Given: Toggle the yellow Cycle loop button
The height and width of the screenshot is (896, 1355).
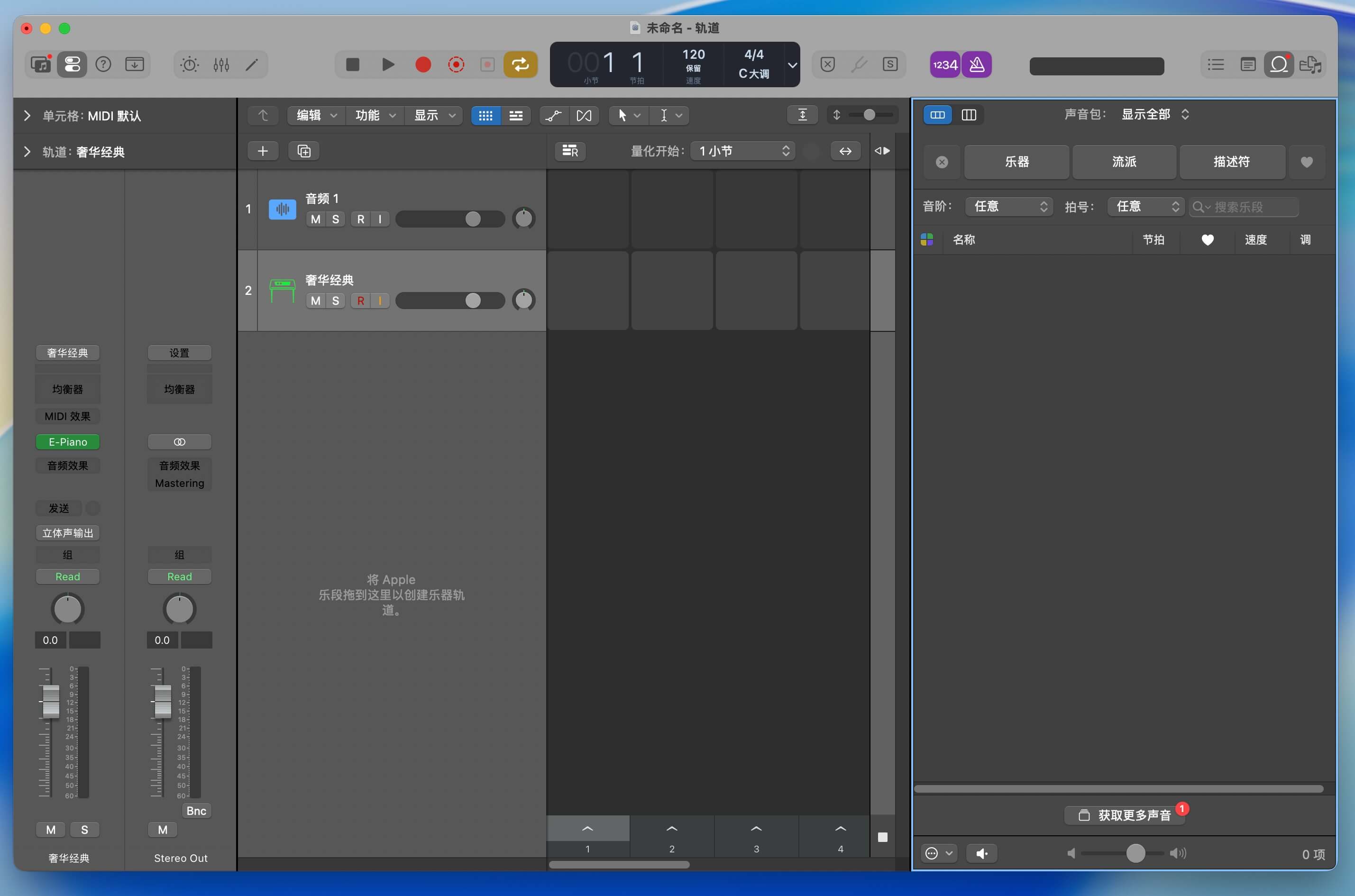Looking at the screenshot, I should (x=520, y=64).
